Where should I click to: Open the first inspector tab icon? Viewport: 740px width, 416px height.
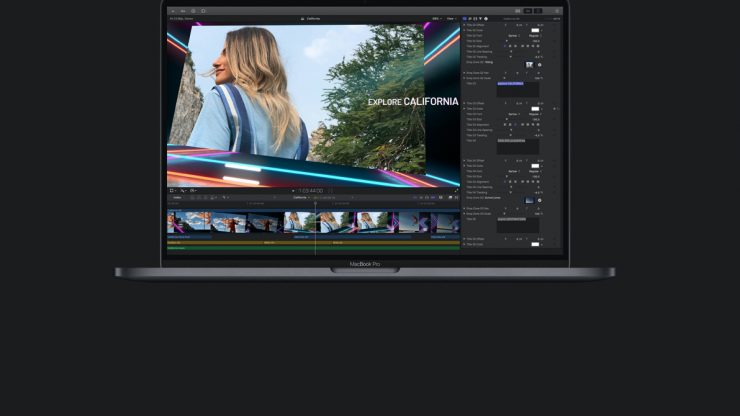point(466,18)
